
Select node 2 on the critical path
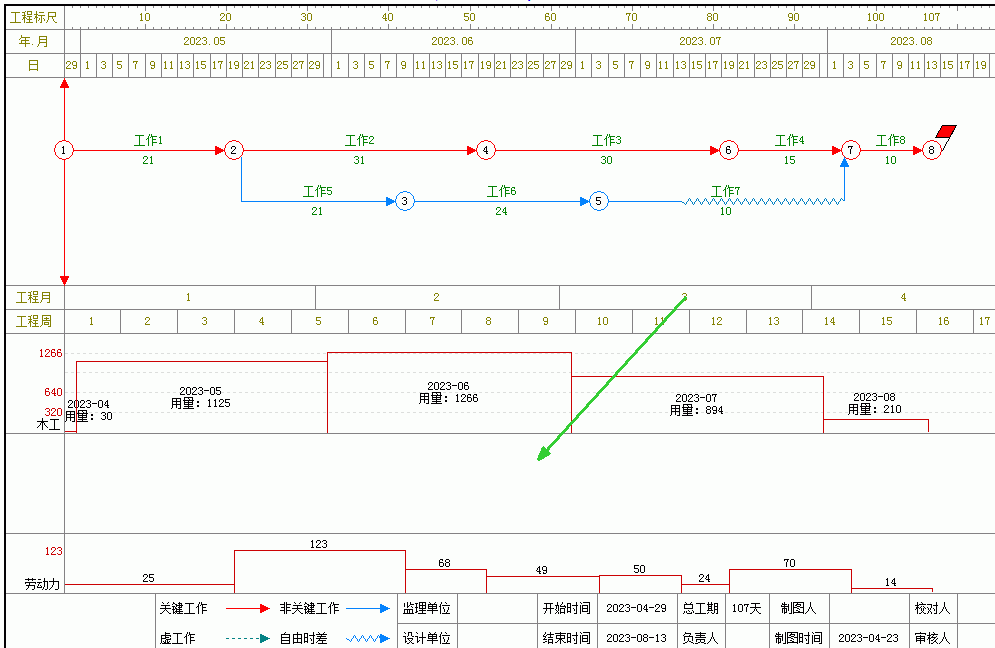point(233,150)
